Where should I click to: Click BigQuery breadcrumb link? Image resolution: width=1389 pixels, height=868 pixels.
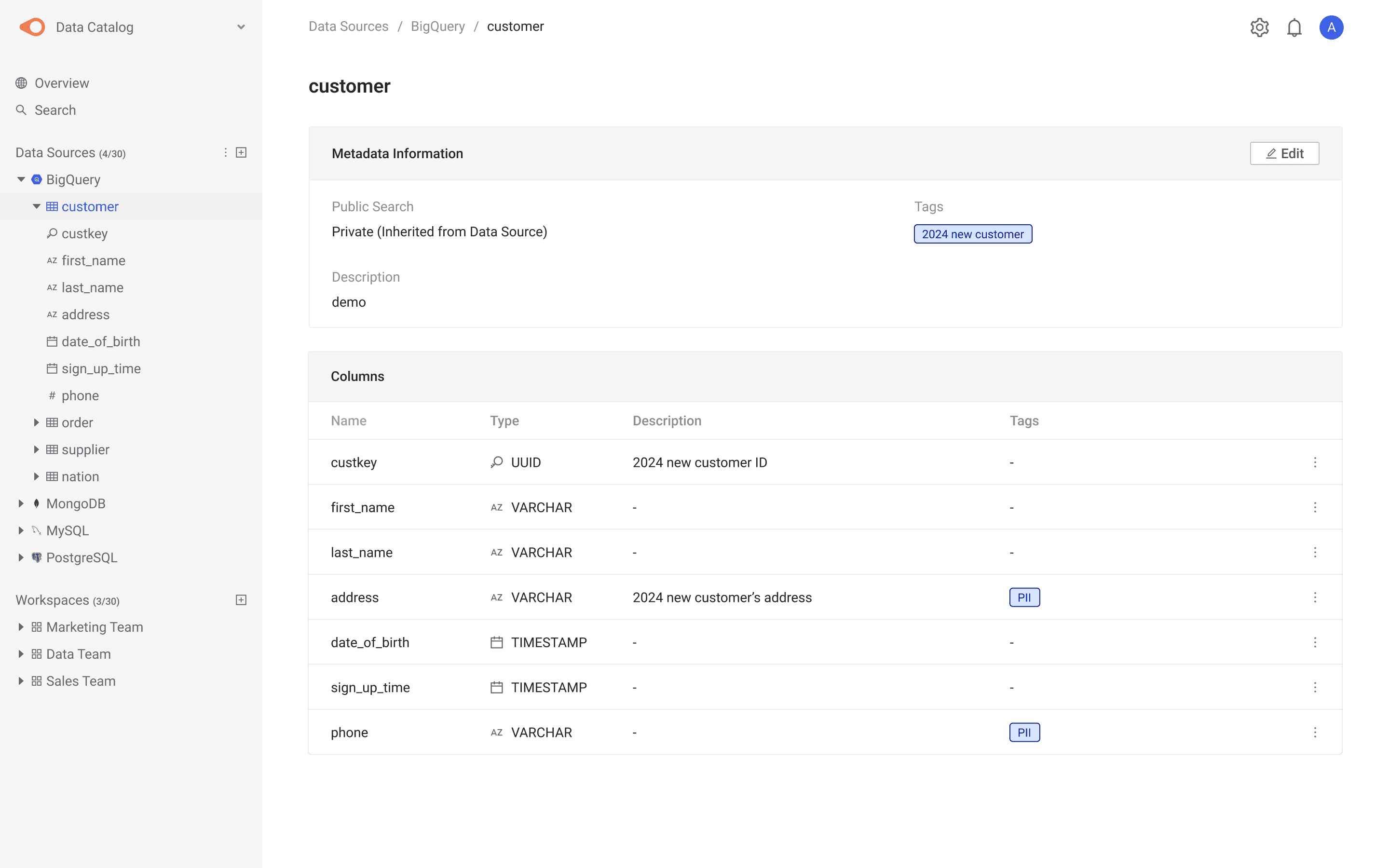[437, 27]
